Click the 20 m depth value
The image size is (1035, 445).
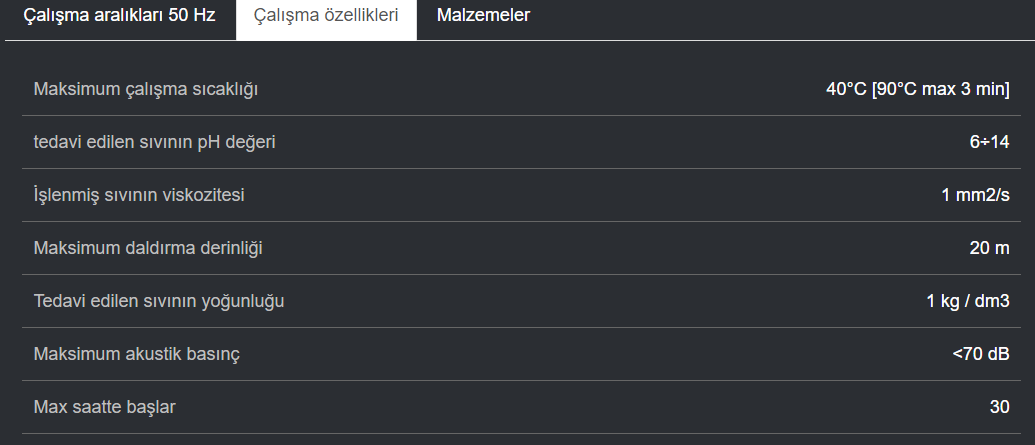989,248
